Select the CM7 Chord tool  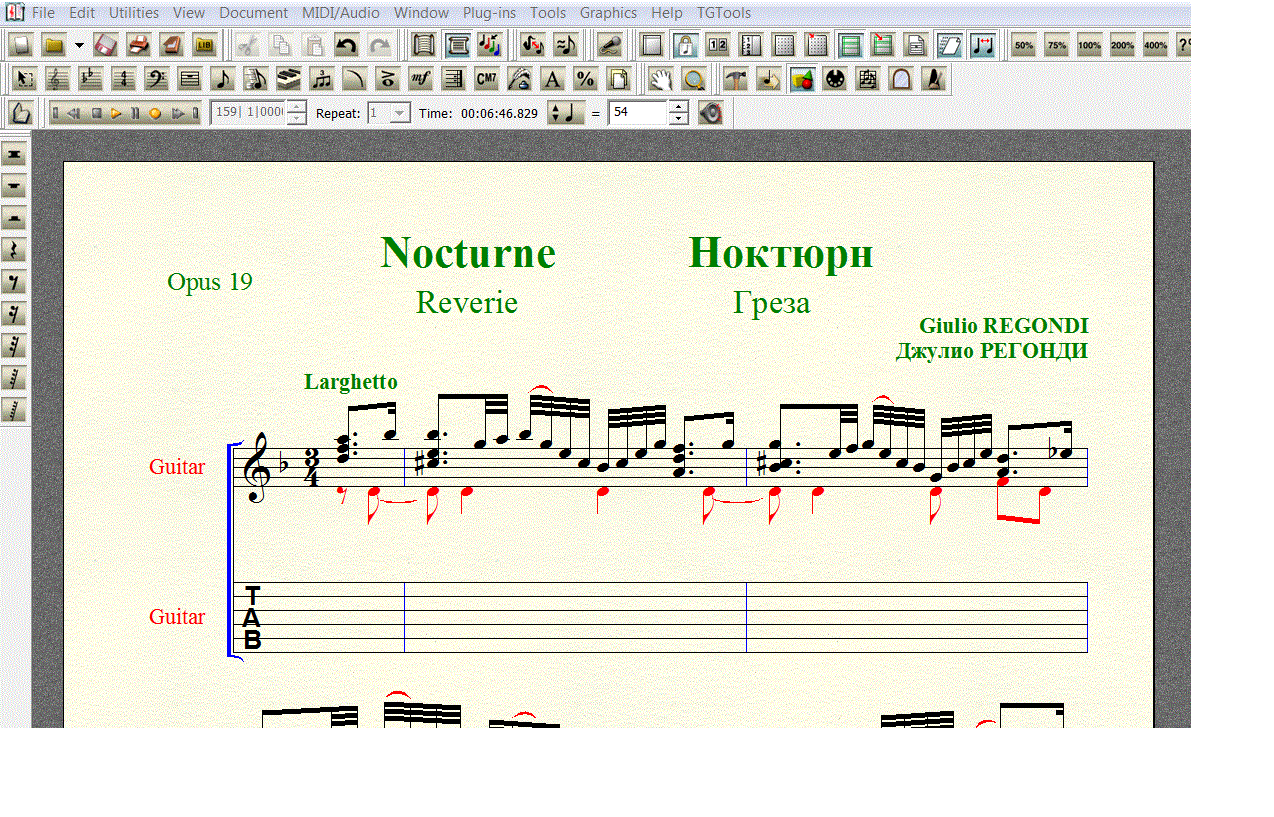[x=487, y=79]
